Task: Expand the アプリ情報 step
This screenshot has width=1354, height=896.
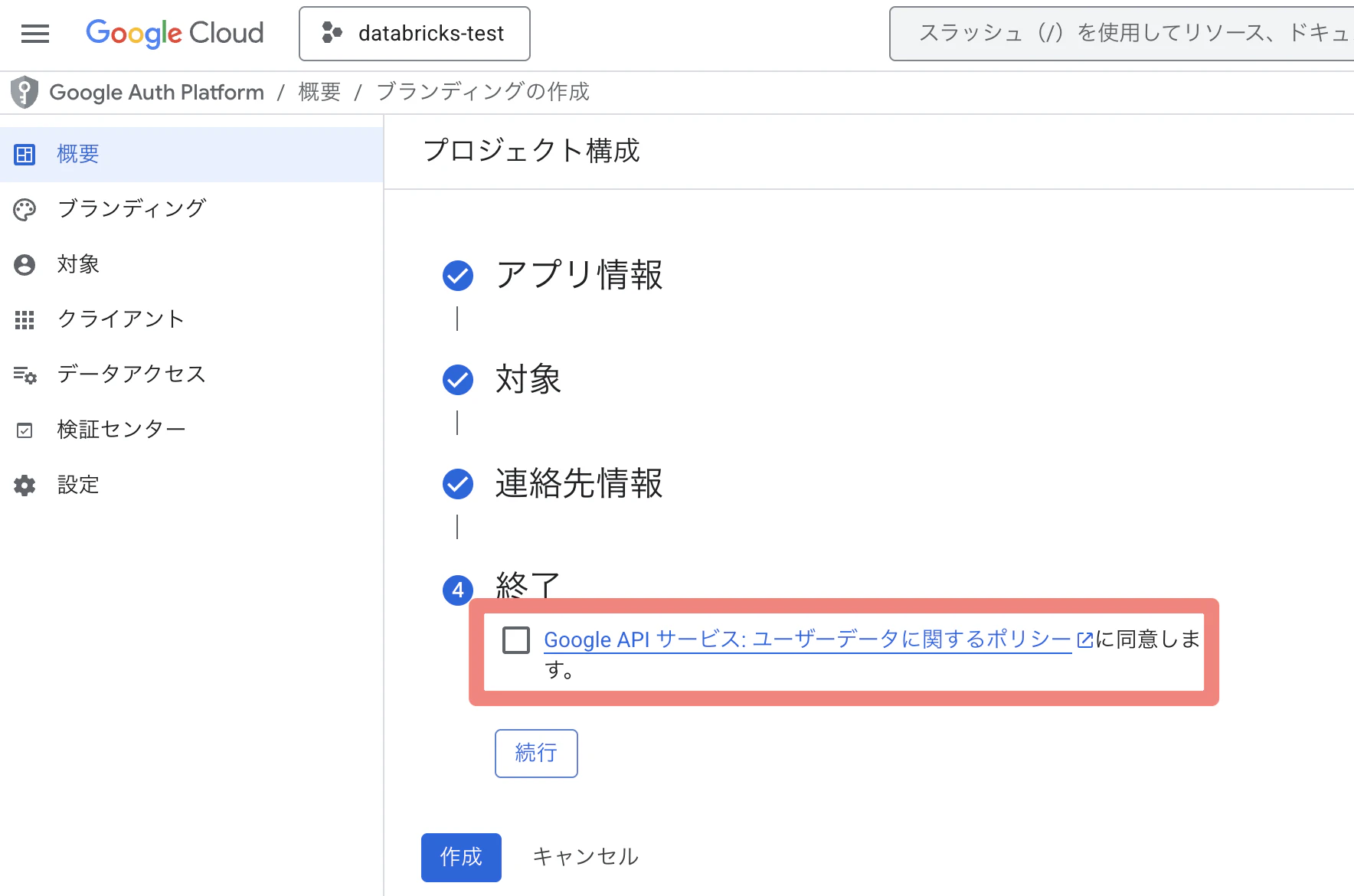Action: (x=579, y=275)
